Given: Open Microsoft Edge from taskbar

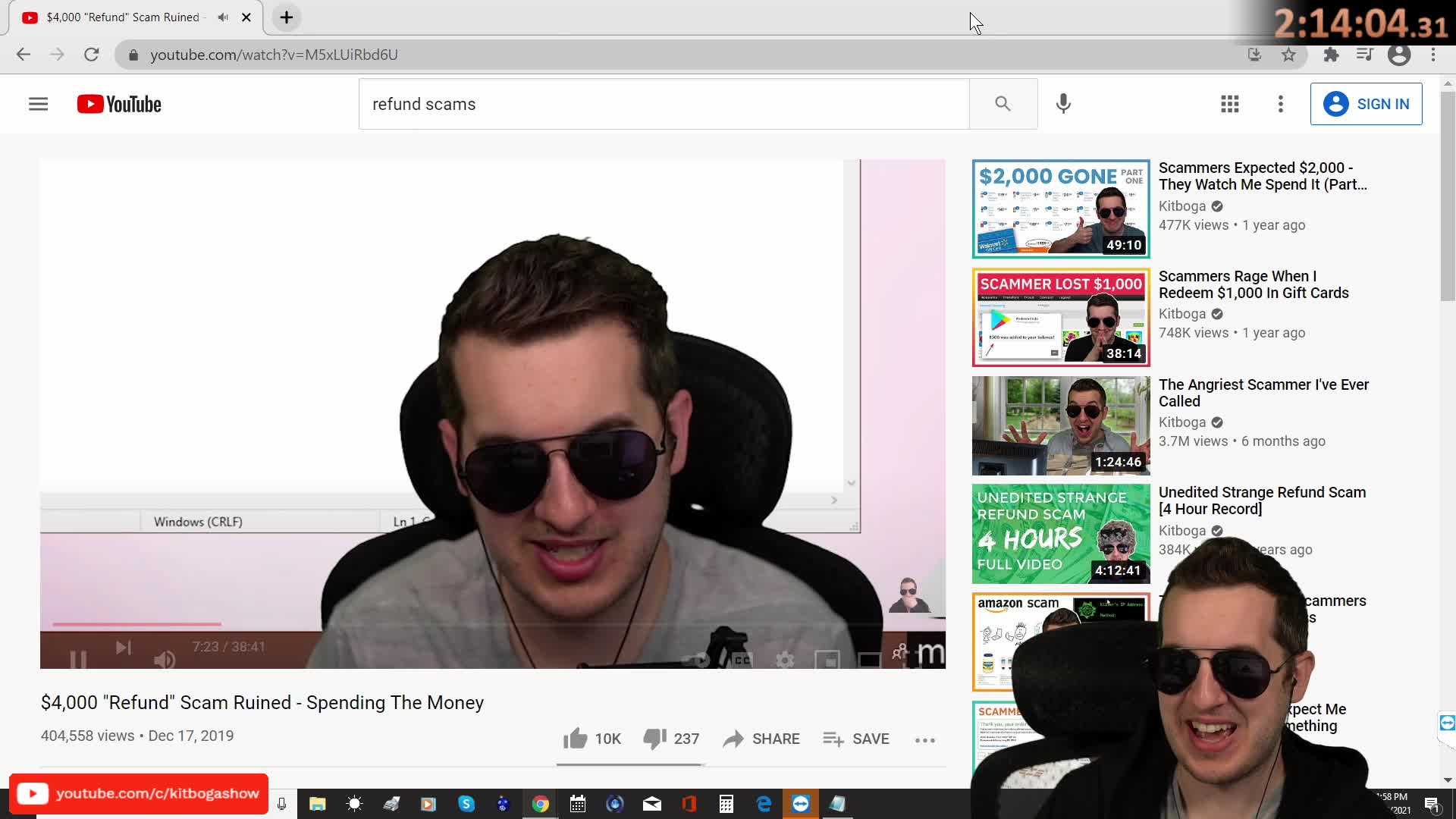Looking at the screenshot, I should coord(764,804).
